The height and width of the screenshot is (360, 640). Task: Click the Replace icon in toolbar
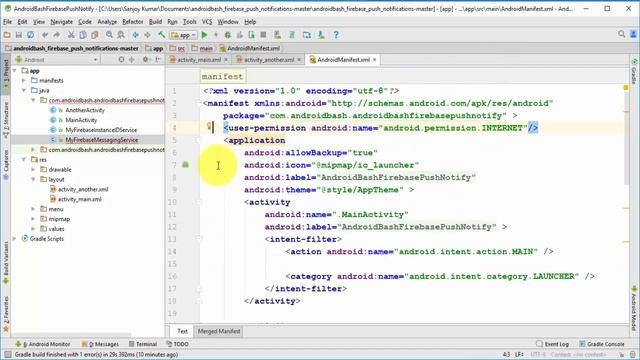121,35
